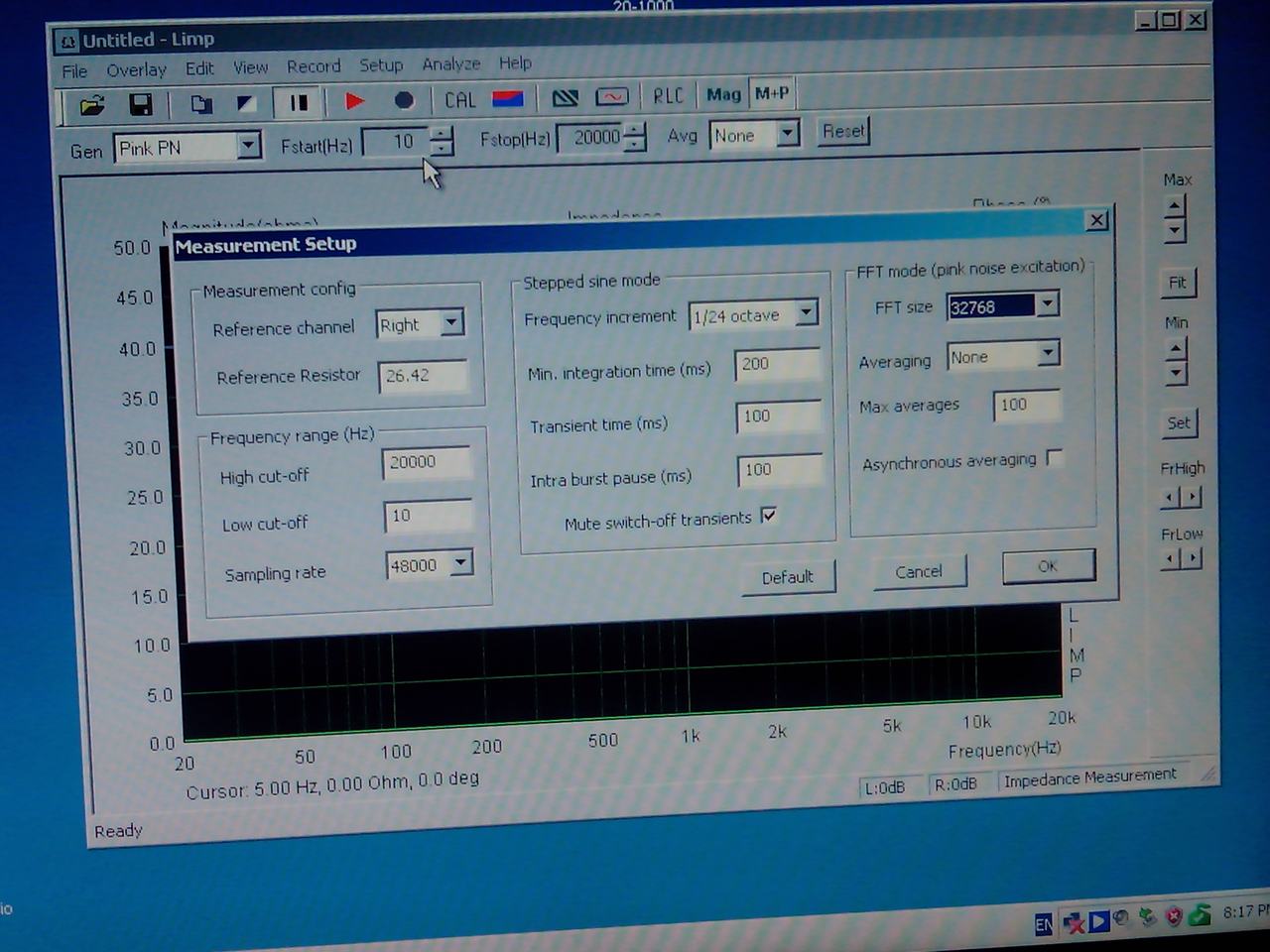Click the Reset button
1270x952 pixels.
pos(843,131)
